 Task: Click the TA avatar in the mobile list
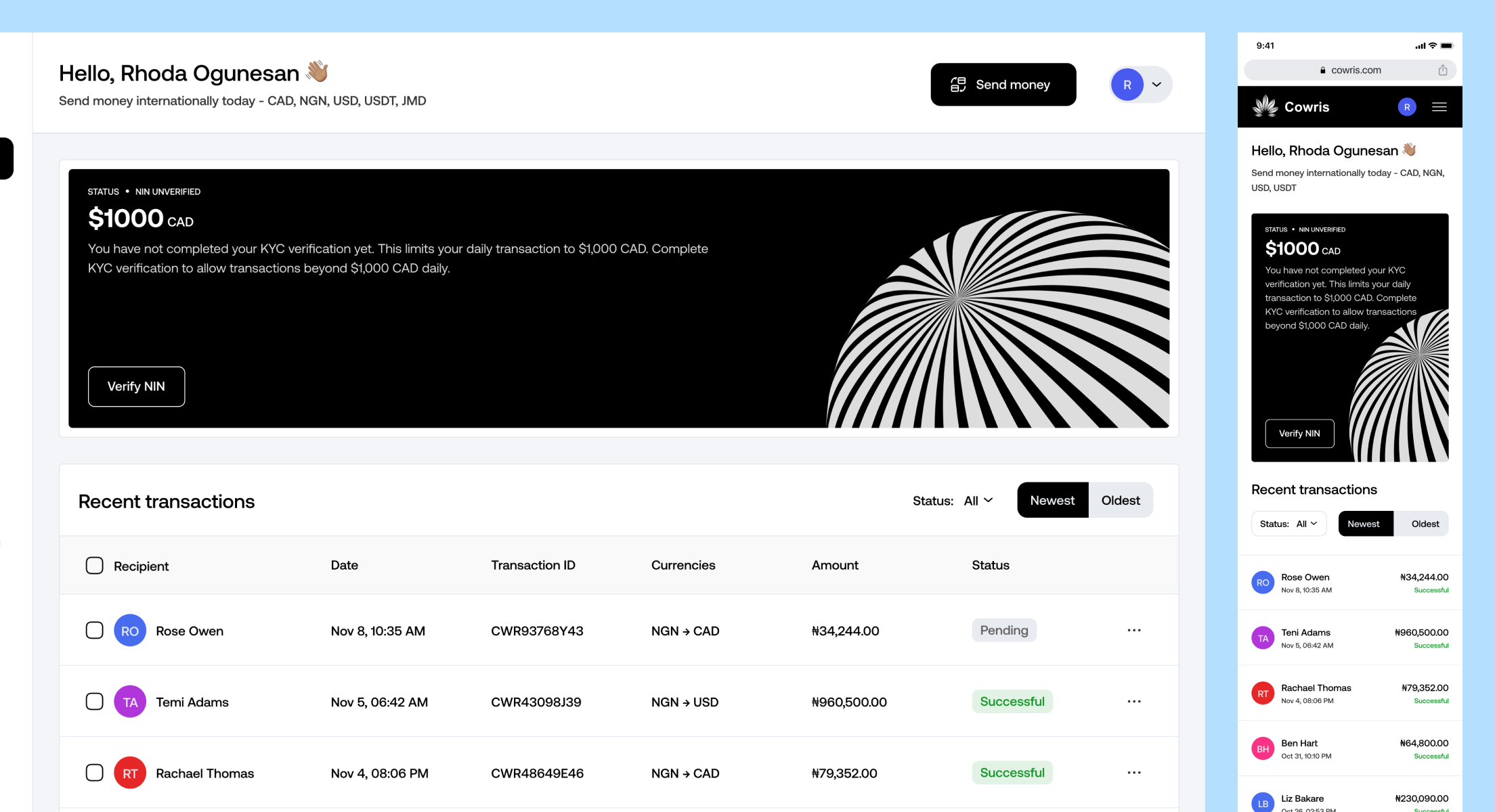[1263, 638]
